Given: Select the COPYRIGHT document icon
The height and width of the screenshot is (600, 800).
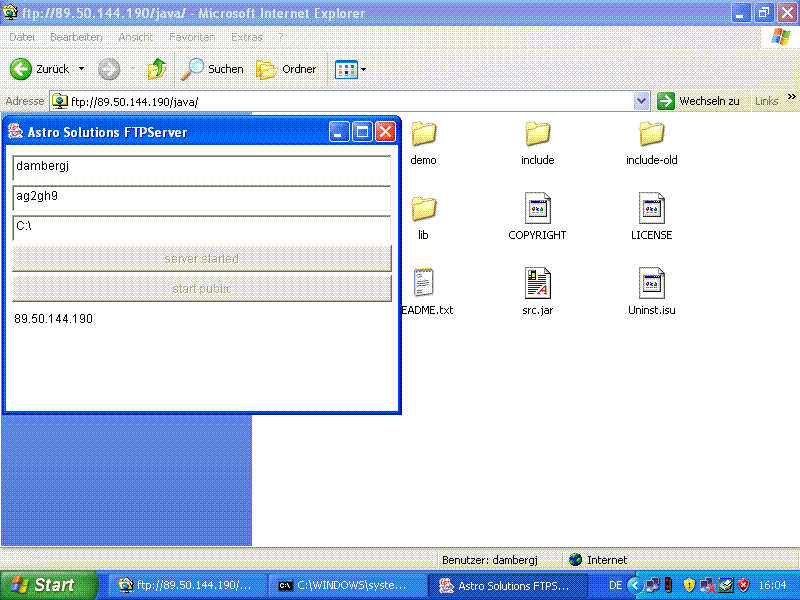Looking at the screenshot, I should pyautogui.click(x=537, y=207).
